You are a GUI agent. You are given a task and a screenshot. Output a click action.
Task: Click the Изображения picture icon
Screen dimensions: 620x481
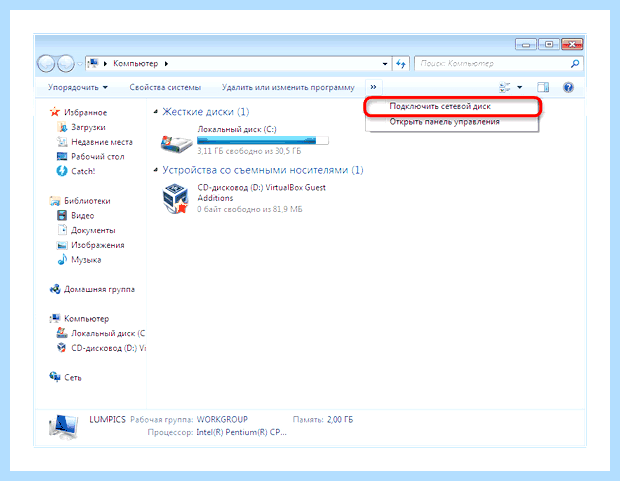[x=62, y=245]
